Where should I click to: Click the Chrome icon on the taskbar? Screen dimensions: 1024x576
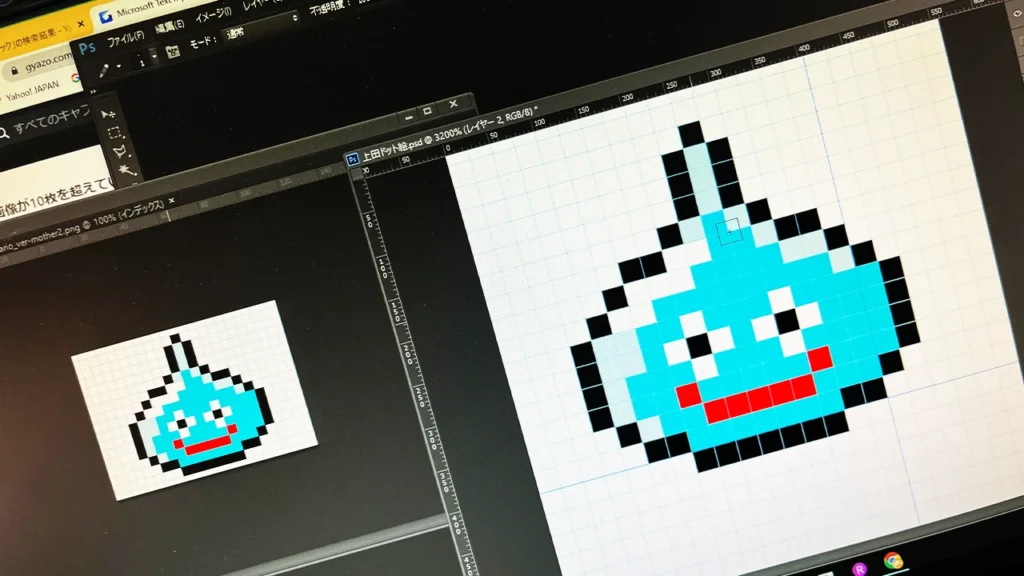click(x=893, y=561)
